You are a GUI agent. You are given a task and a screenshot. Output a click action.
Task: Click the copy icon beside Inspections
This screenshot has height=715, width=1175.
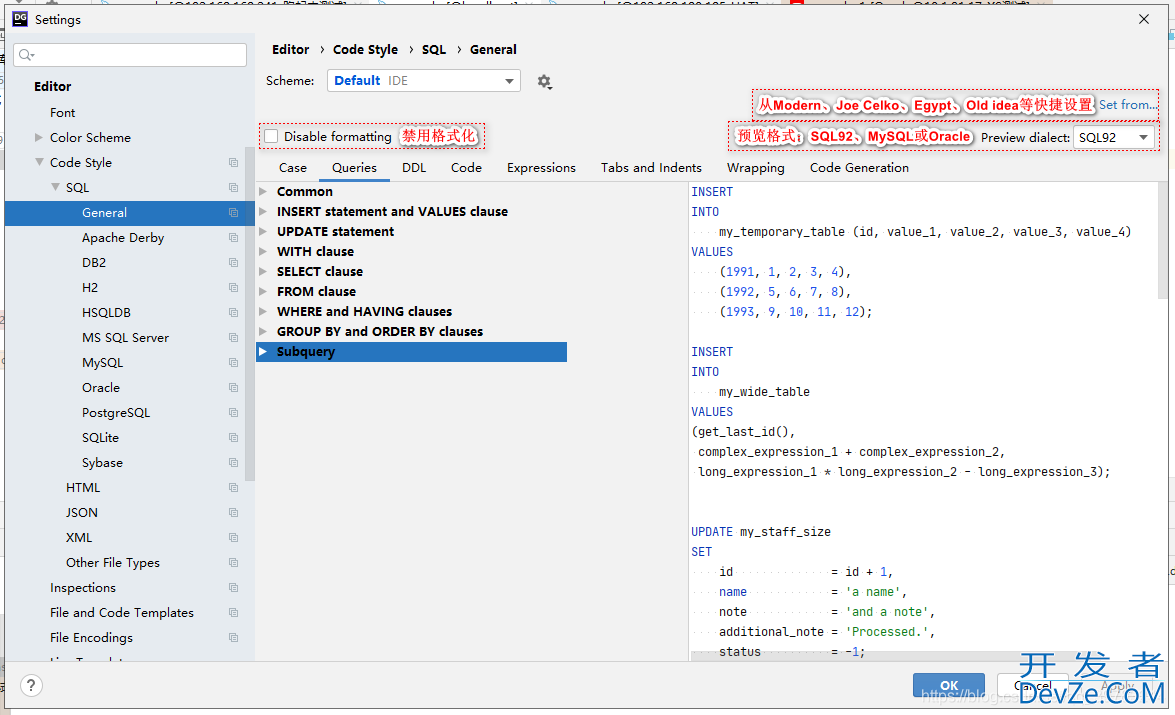233,588
